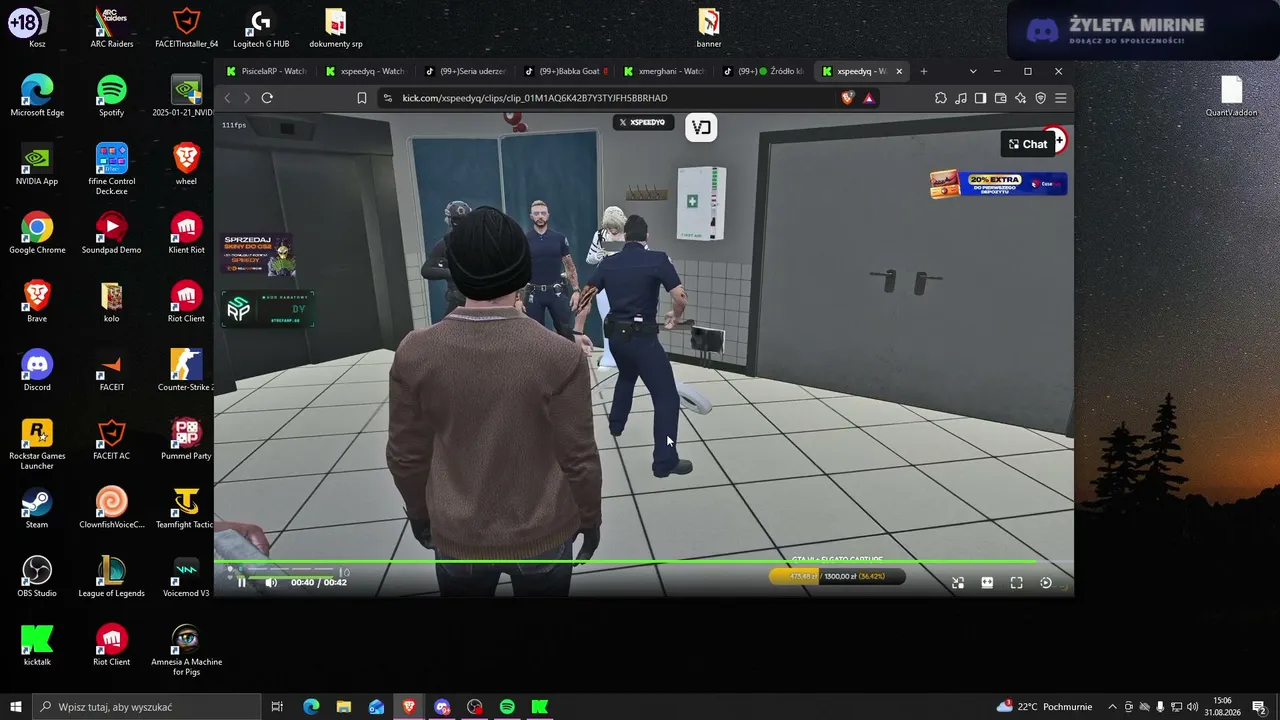1280x720 pixels.
Task: Open the Brave Rewards triangle icon
Action: point(869,98)
